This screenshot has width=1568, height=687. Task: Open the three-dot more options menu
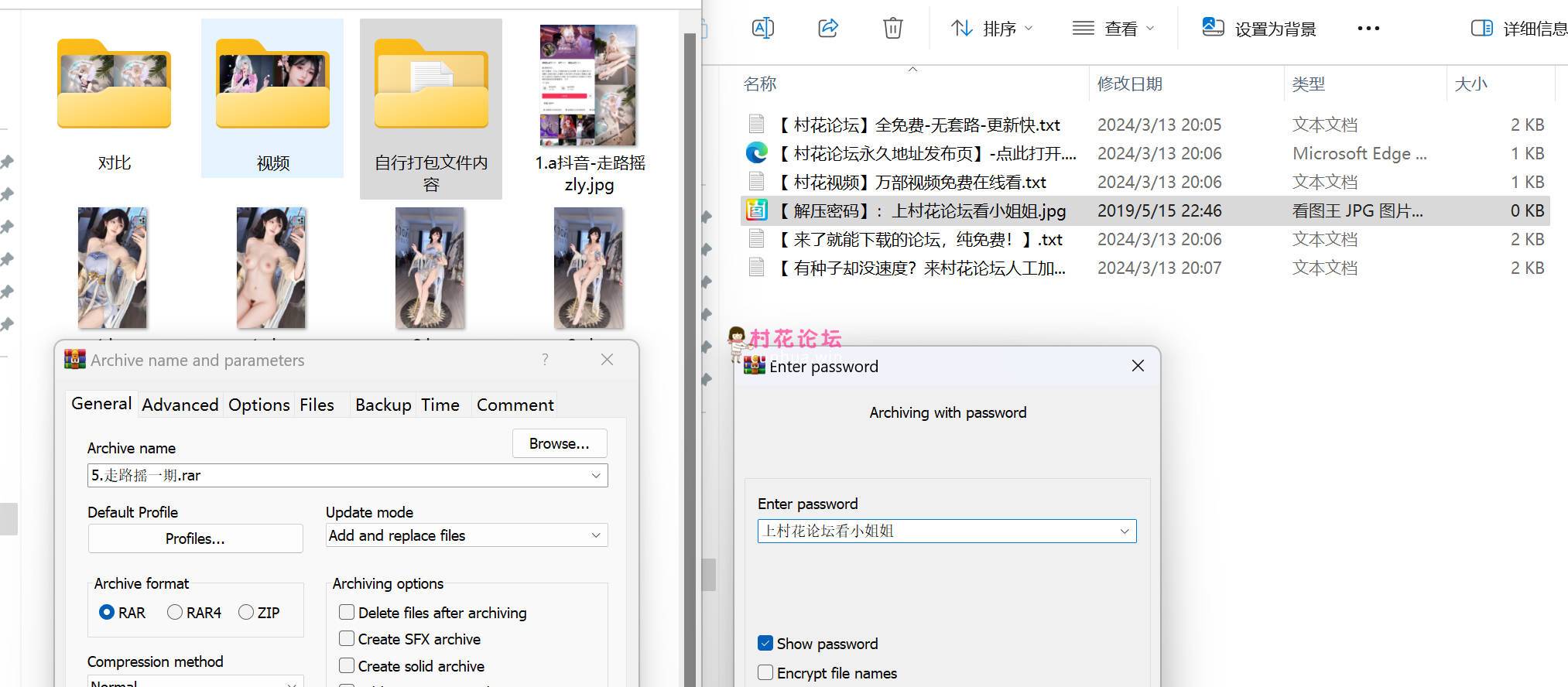tap(1368, 29)
